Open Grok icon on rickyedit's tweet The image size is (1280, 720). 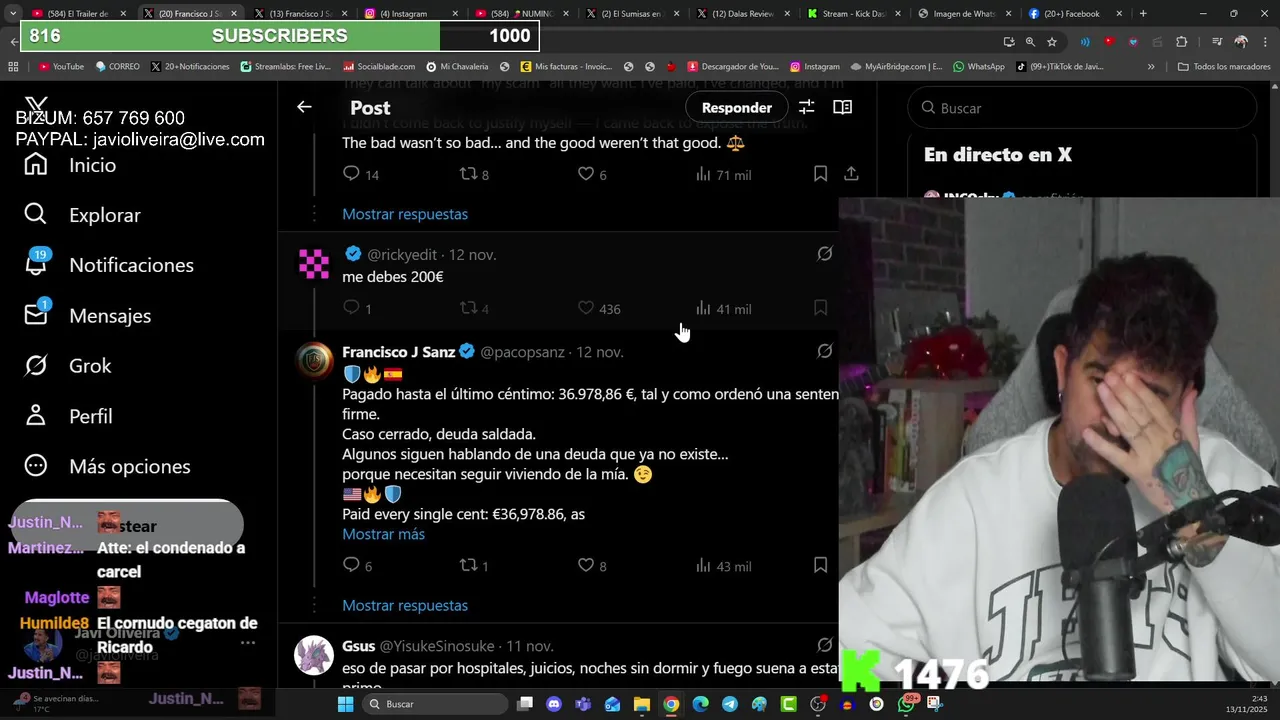pyautogui.click(x=825, y=254)
